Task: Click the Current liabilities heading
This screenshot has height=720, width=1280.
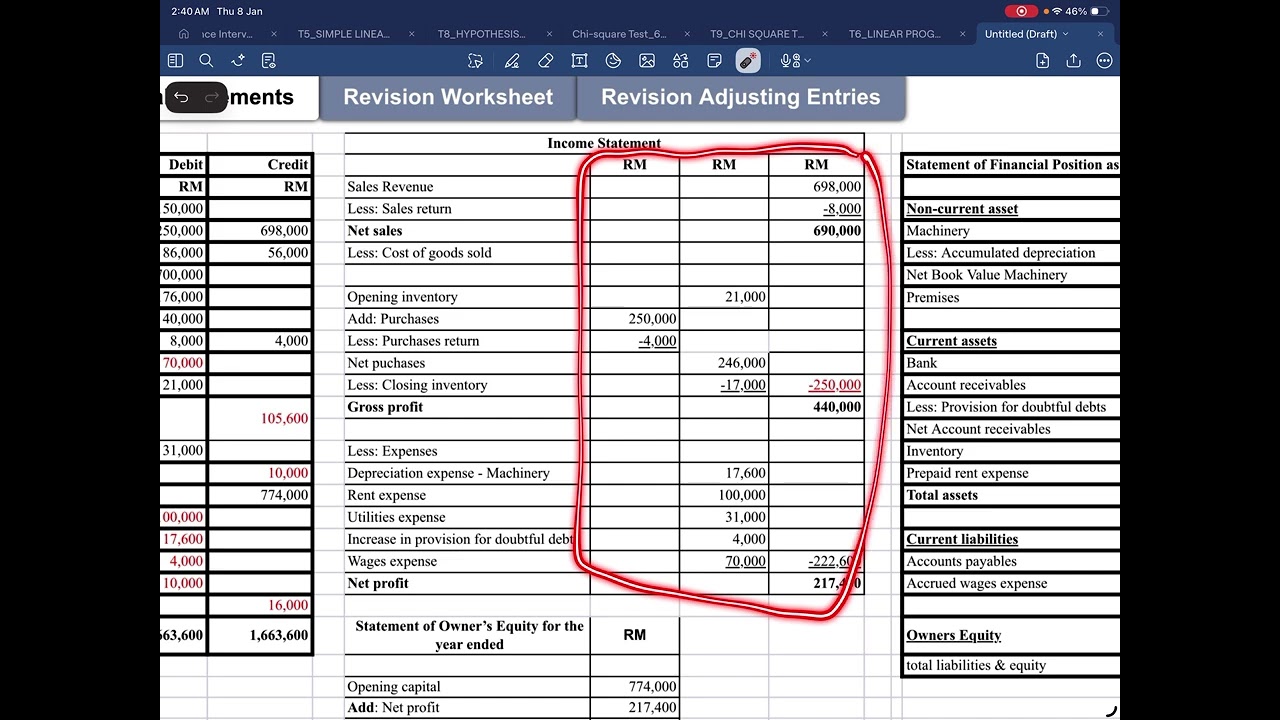Action: 962,539
